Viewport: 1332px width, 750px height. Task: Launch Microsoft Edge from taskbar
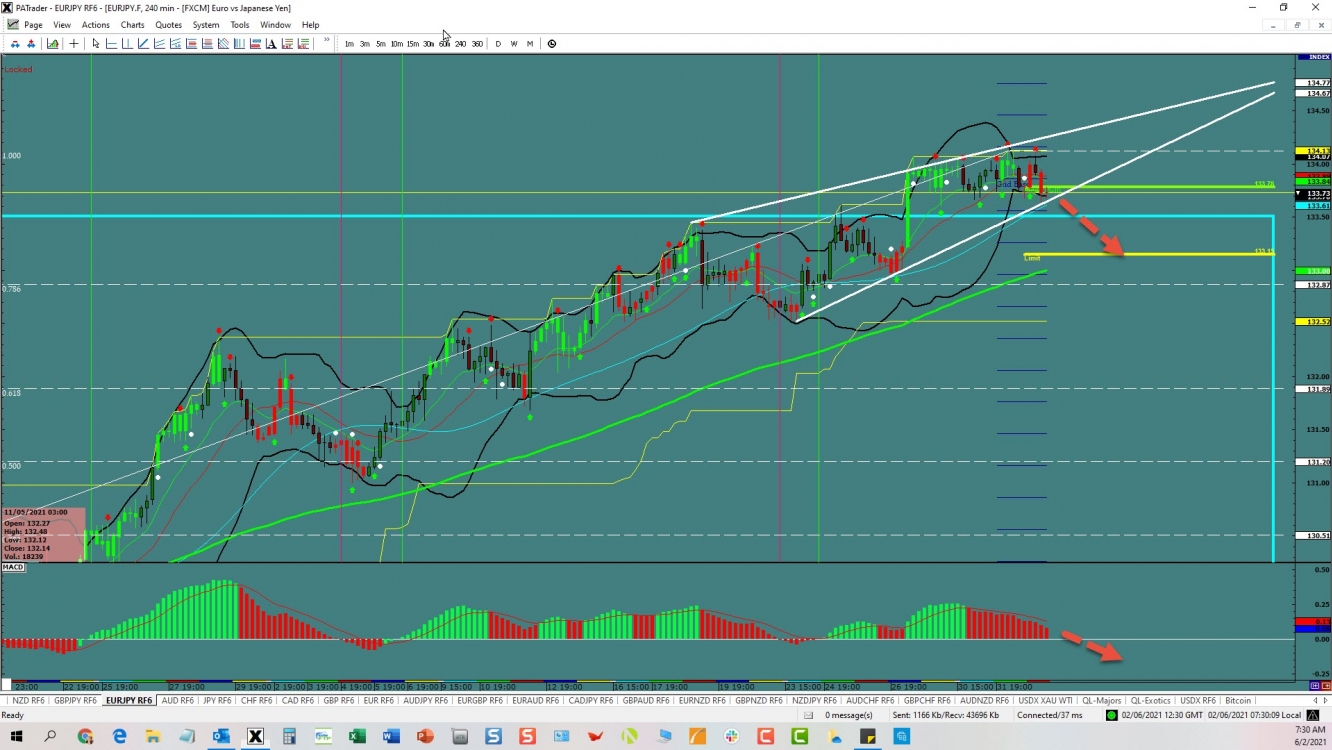coord(119,737)
